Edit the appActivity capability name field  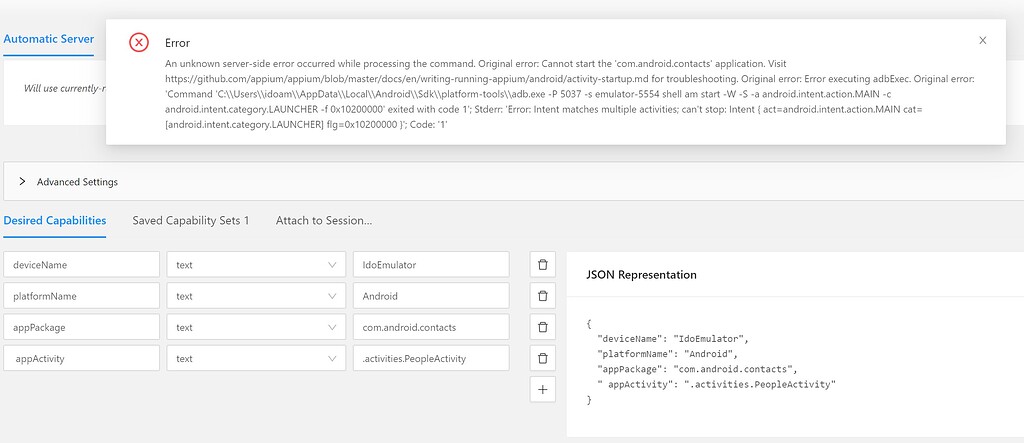(81, 358)
